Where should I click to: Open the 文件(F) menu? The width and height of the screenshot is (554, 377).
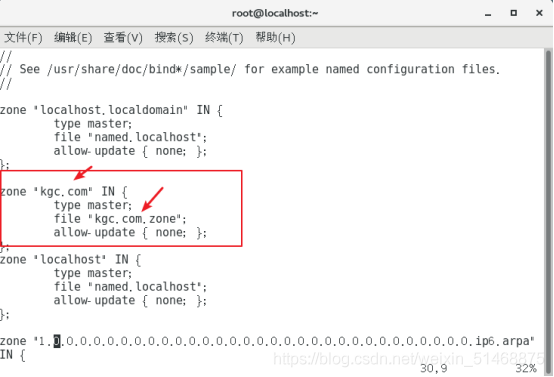23,37
